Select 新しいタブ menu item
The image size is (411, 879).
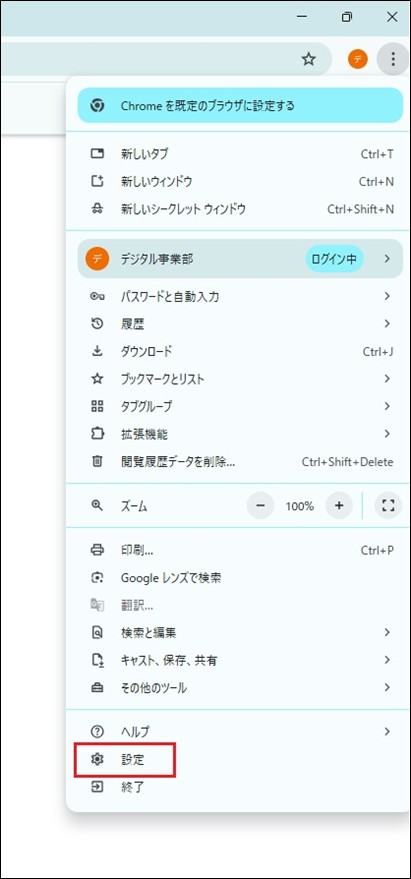[240, 154]
